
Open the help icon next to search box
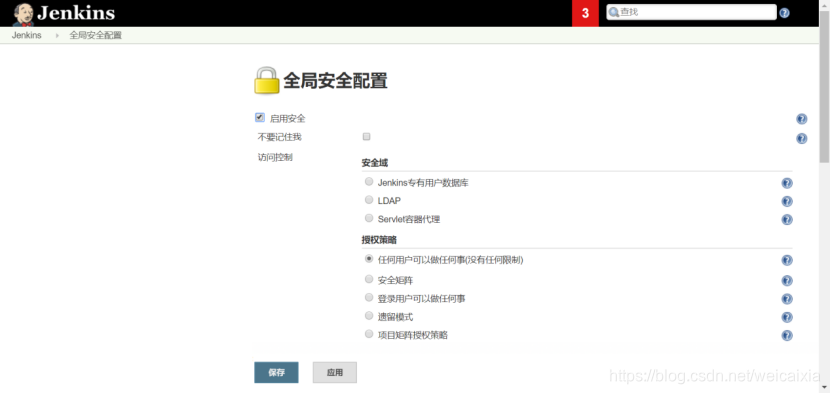click(784, 13)
